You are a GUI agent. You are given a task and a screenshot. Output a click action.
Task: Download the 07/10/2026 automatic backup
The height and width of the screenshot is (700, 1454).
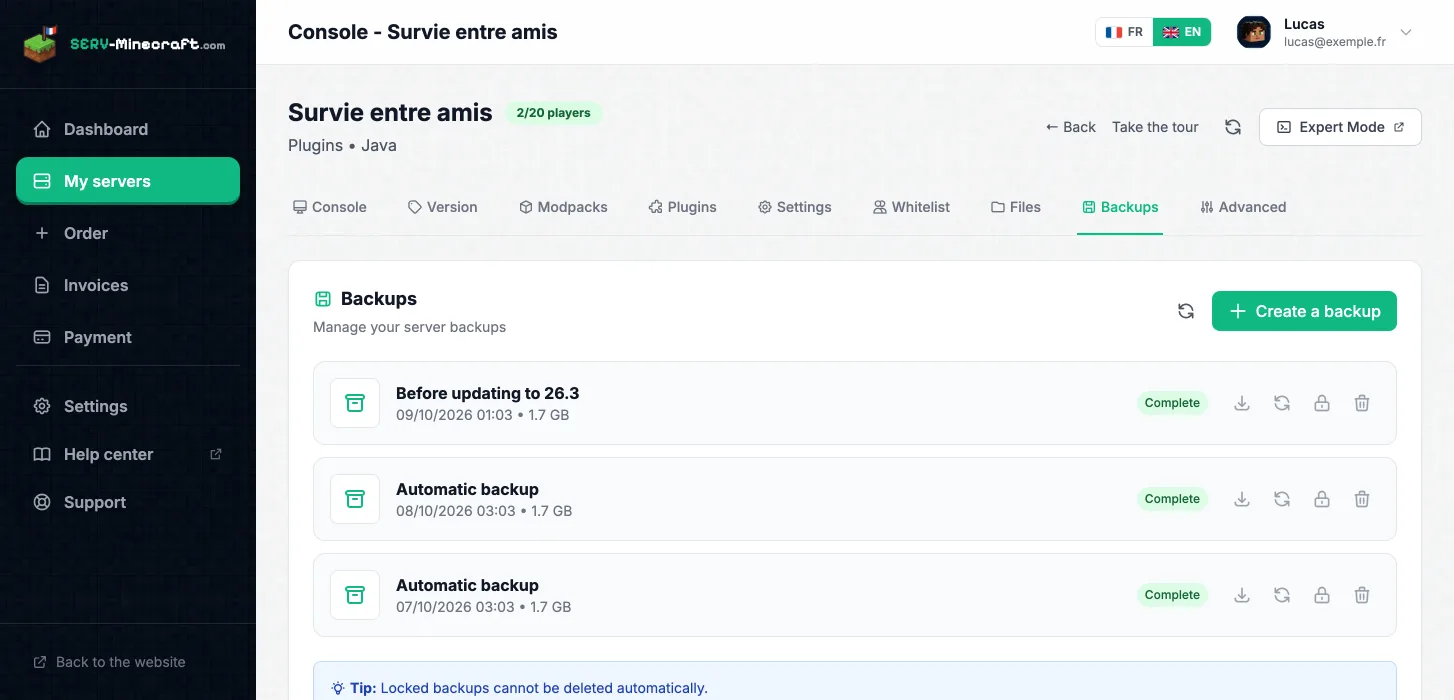click(x=1242, y=595)
